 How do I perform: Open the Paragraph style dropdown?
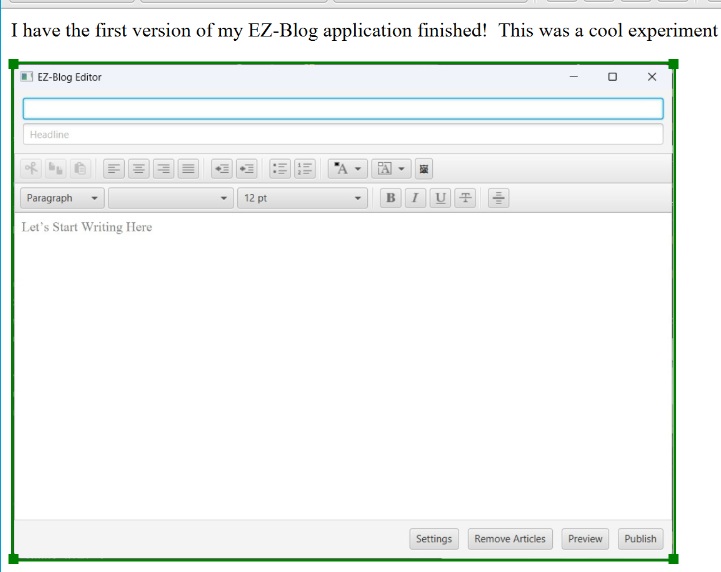click(x=62, y=198)
